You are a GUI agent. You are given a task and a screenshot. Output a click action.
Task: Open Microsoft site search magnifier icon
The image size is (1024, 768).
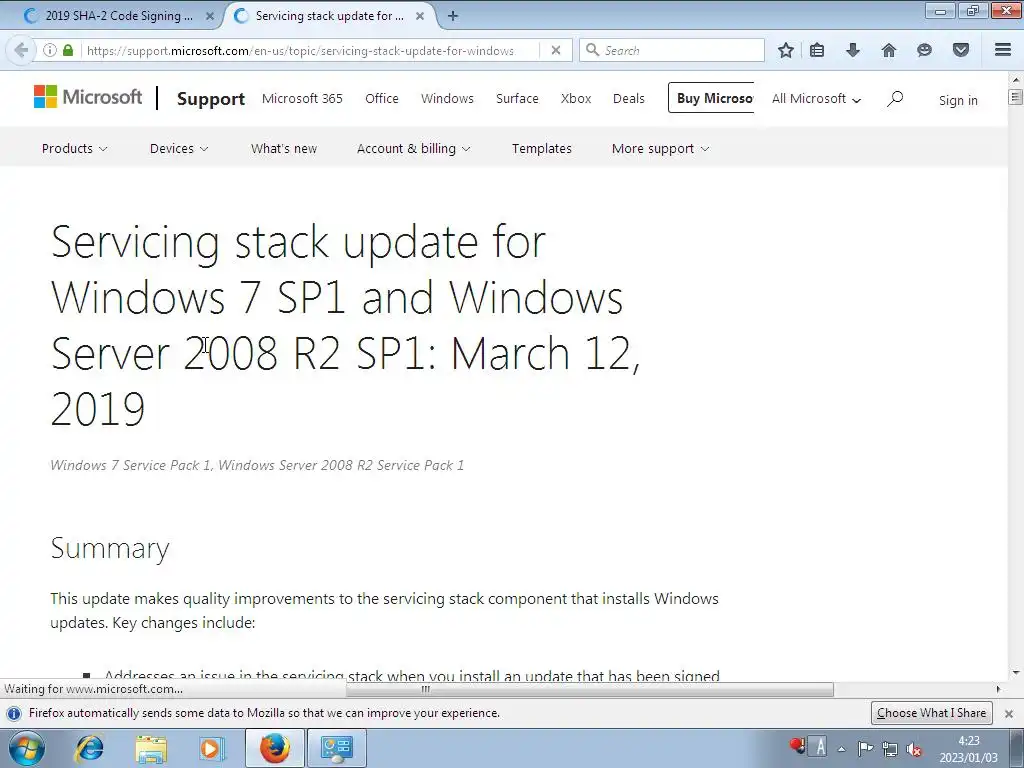click(895, 99)
